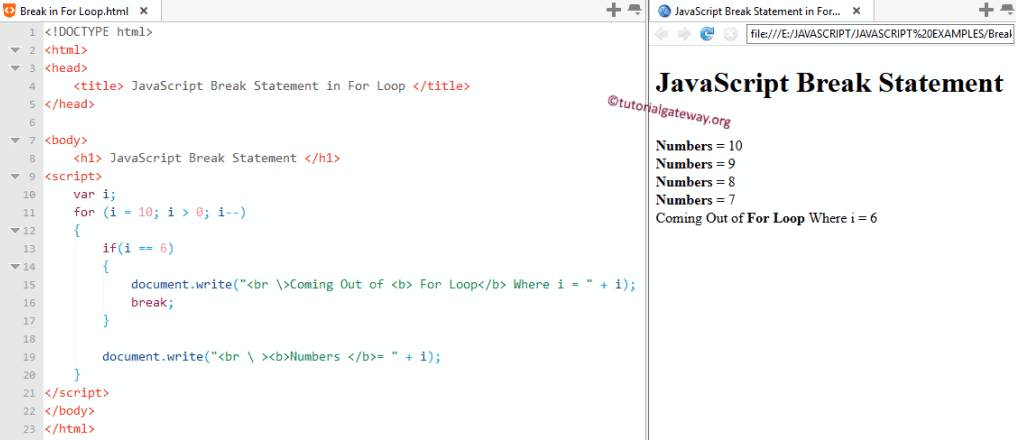Click the "if(i == 6)" condition
The height and width of the screenshot is (440, 1016).
coord(138,248)
